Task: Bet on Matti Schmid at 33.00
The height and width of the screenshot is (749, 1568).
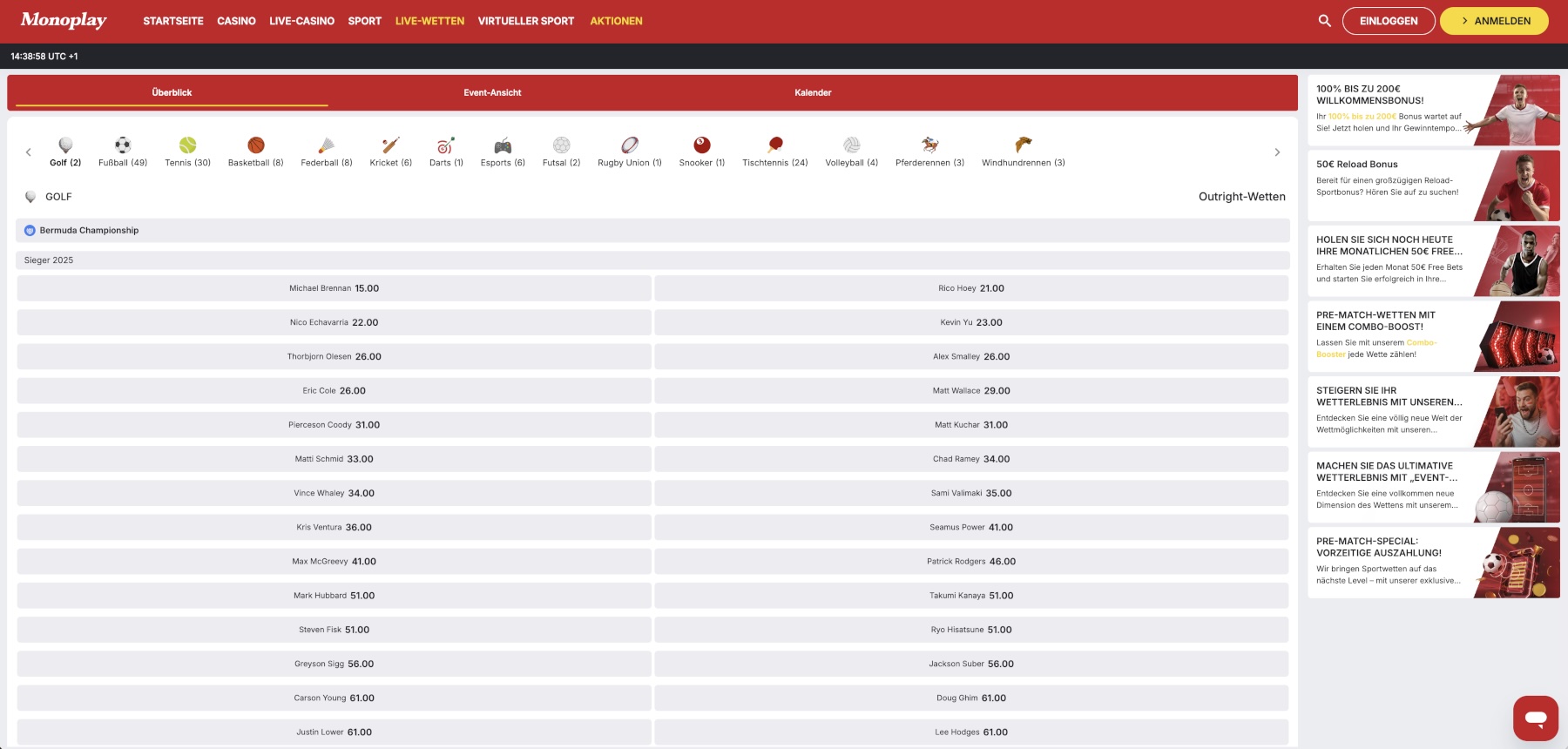Action: (x=334, y=459)
